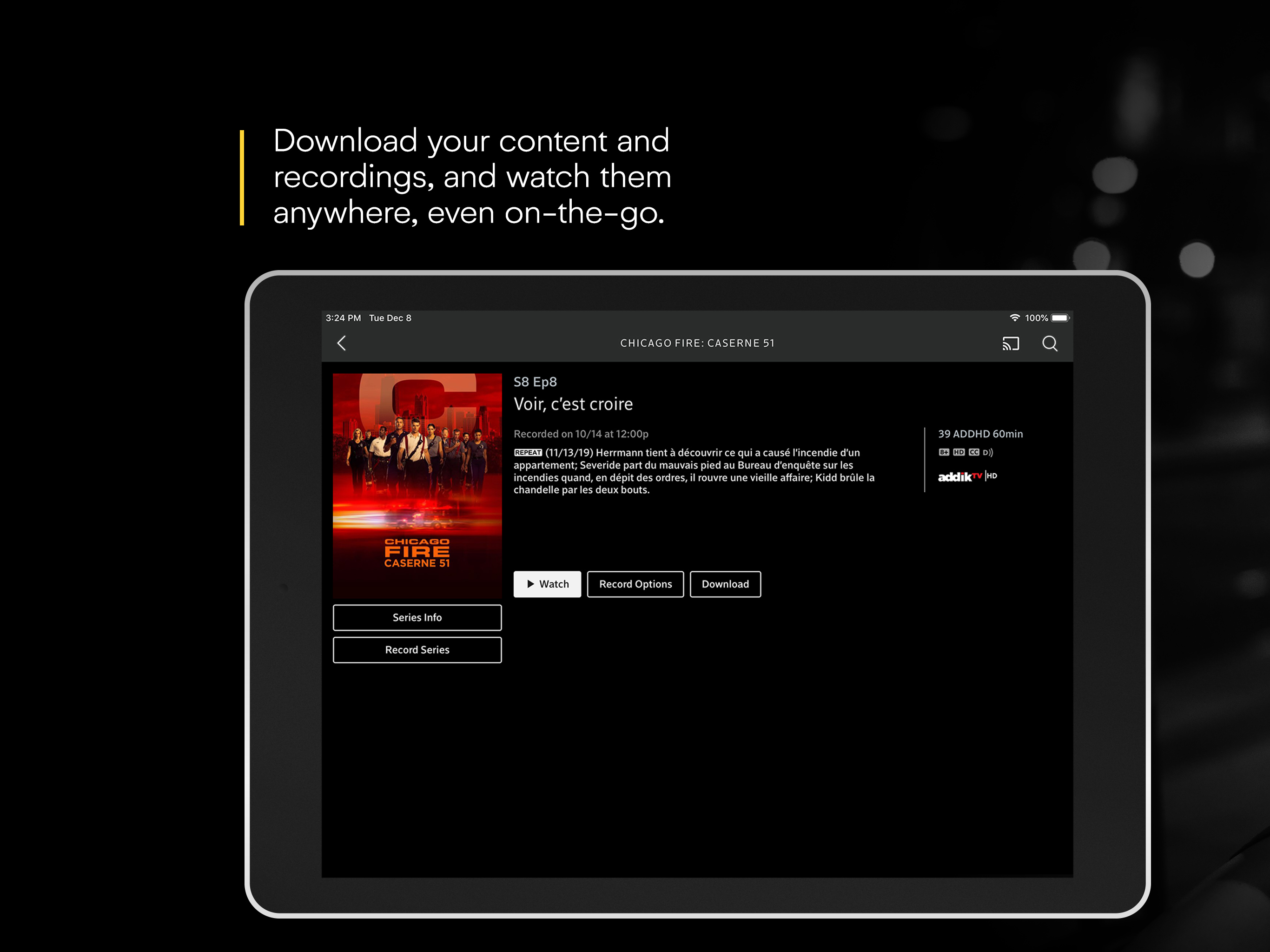Click the 100% battery percentage
Screen dimensions: 1270x952
[x=1036, y=317]
